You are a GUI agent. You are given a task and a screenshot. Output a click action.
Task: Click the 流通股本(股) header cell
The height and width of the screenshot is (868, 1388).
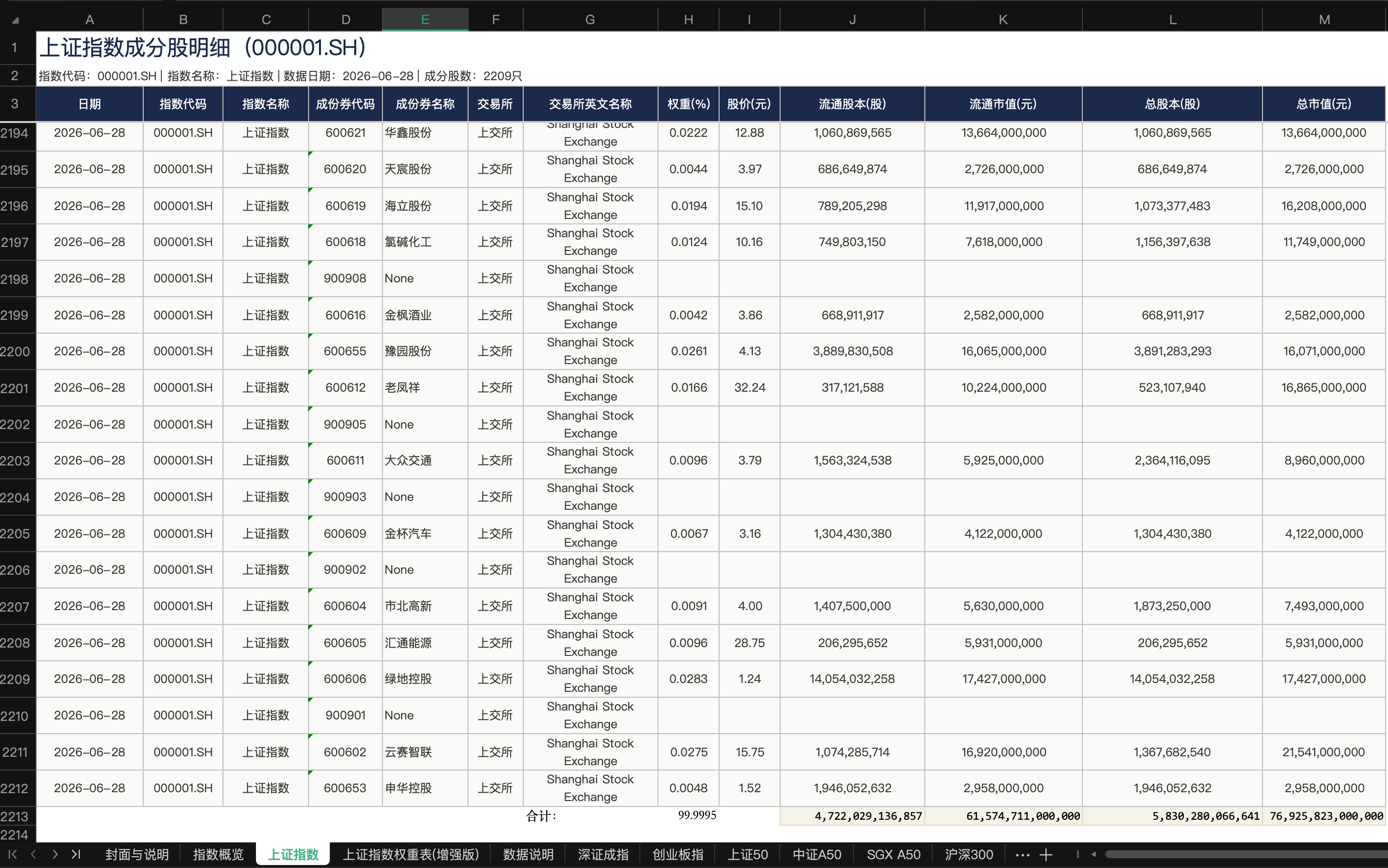tap(852, 104)
